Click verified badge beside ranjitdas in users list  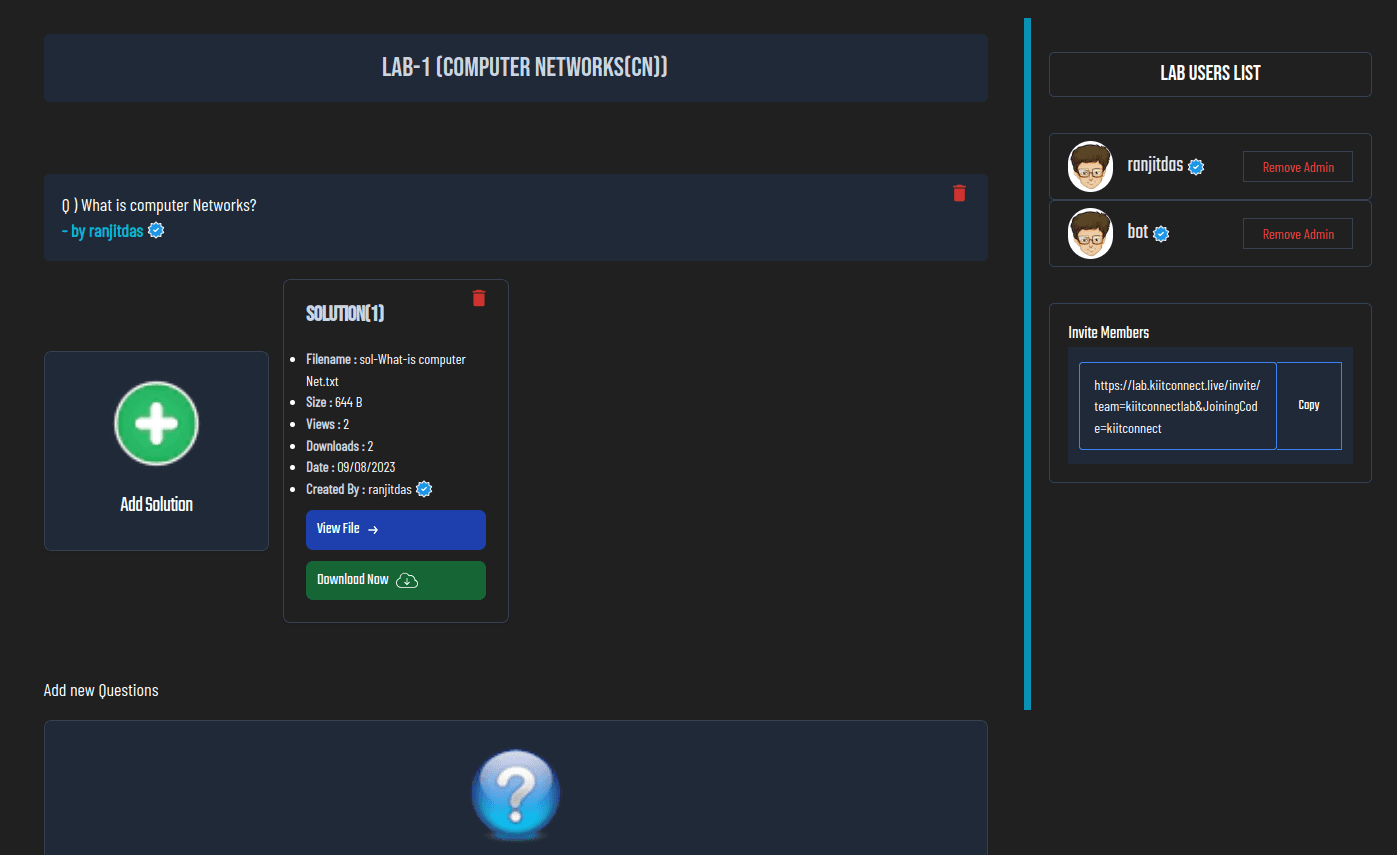tap(1196, 167)
